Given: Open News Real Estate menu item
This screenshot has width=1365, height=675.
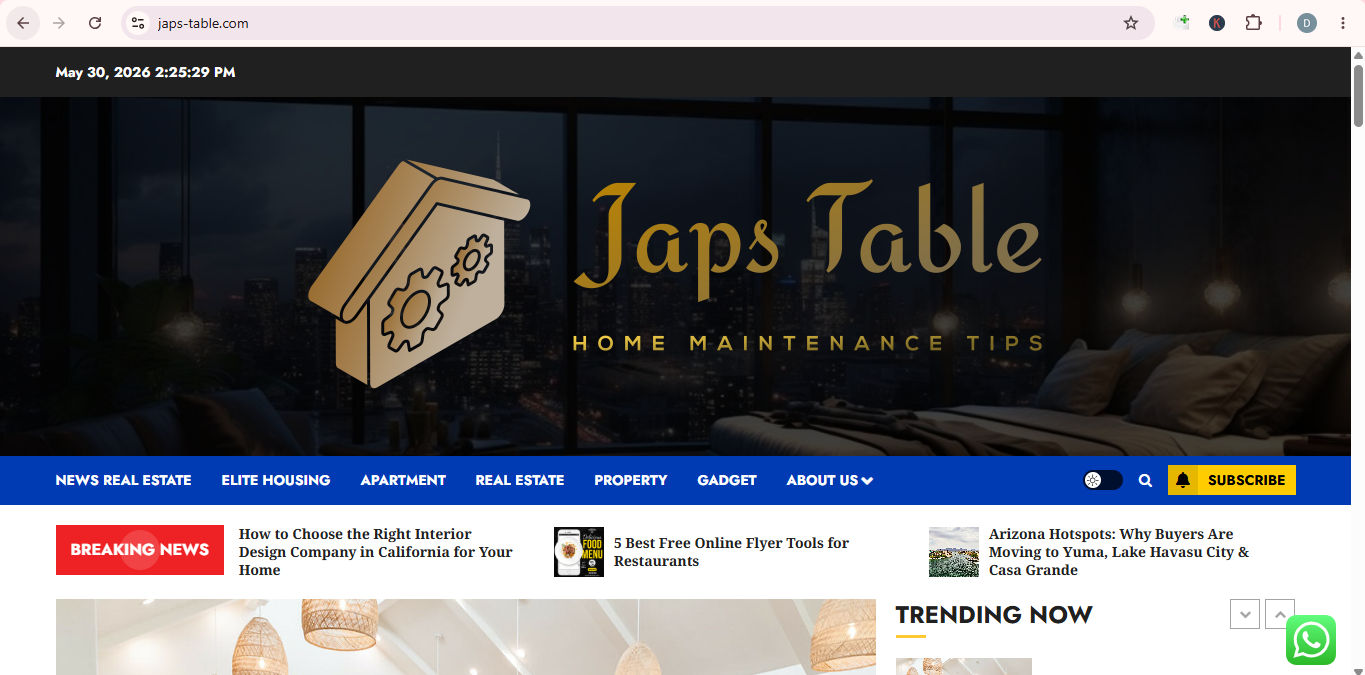Looking at the screenshot, I should pyautogui.click(x=123, y=480).
